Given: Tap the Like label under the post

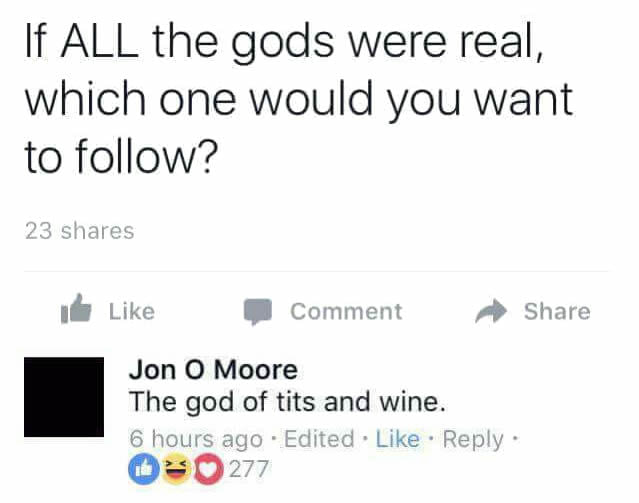Looking at the screenshot, I should coord(132,312).
